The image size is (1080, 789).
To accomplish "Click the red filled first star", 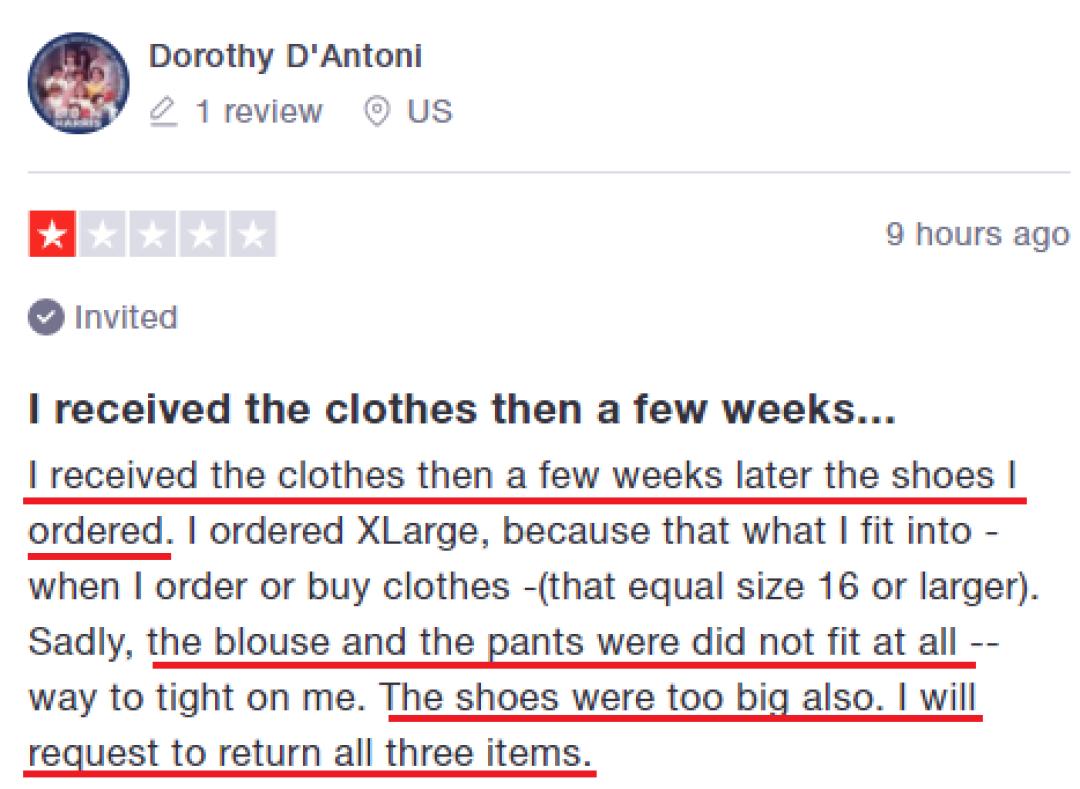I will (52, 236).
